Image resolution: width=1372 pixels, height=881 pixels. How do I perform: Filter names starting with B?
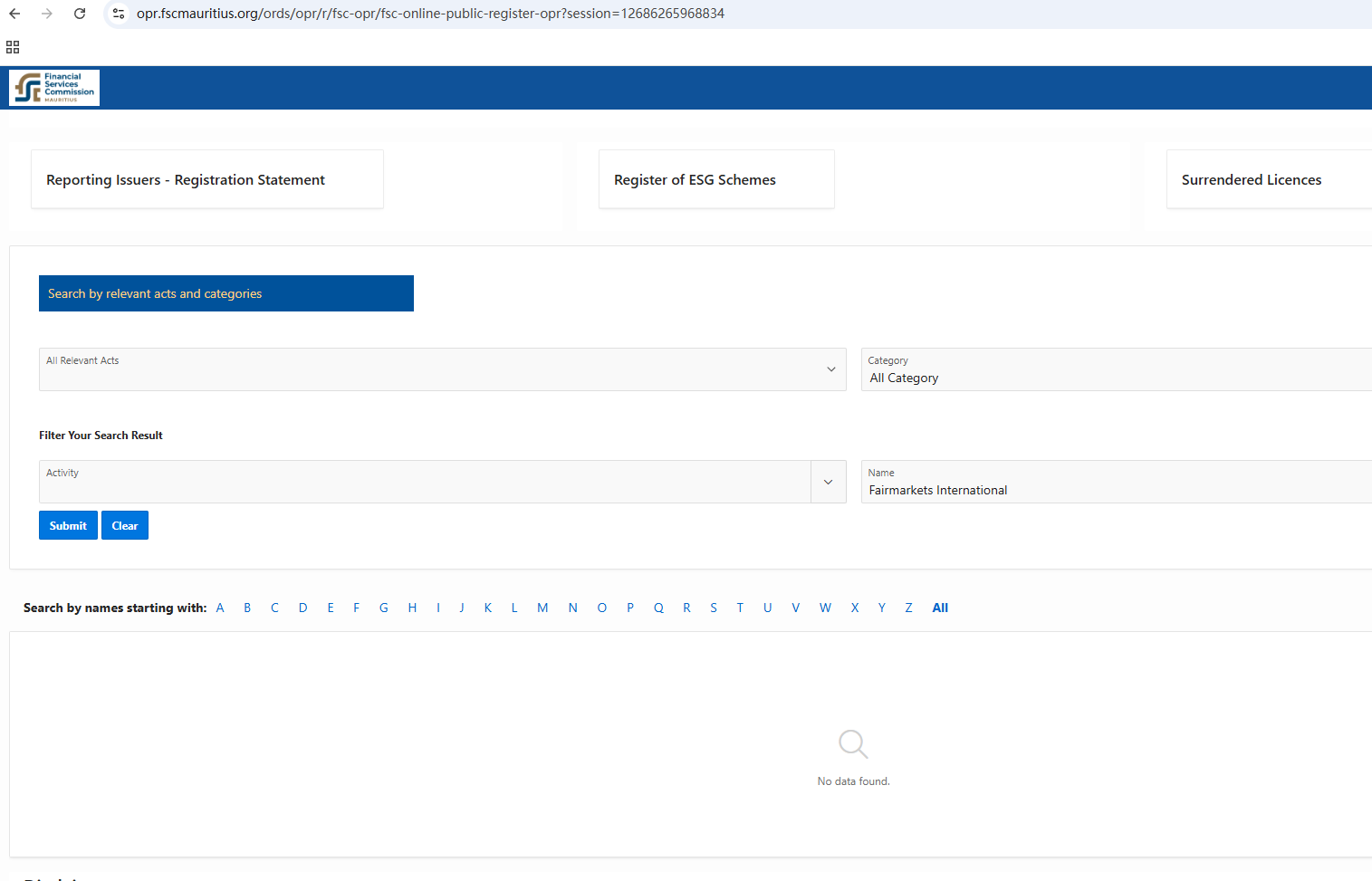pyautogui.click(x=247, y=608)
